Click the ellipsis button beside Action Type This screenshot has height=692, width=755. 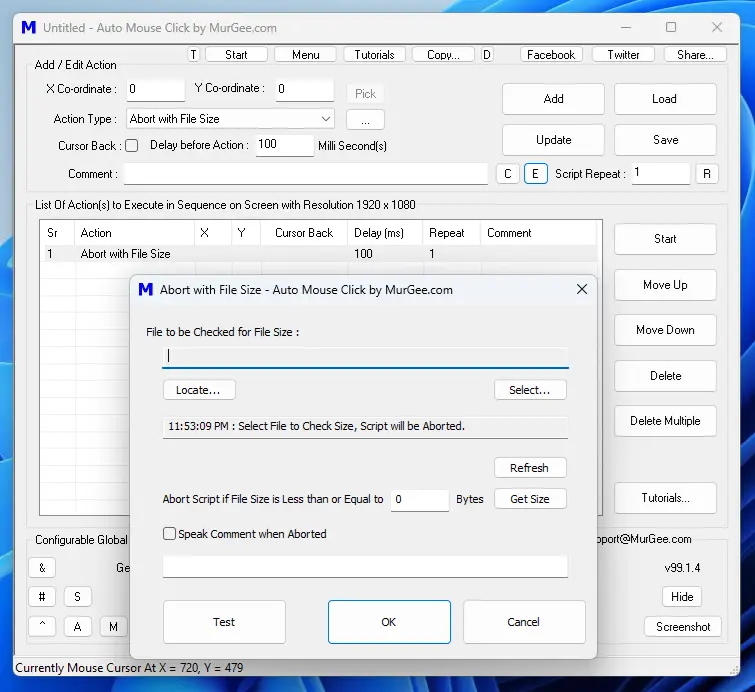tap(365, 119)
